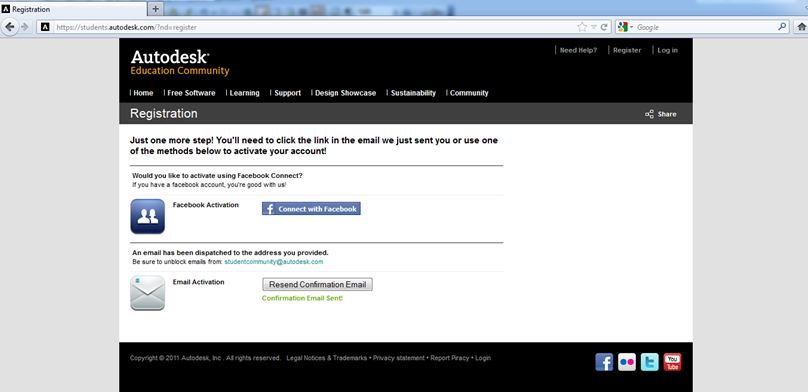Image resolution: width=808 pixels, height=392 pixels.
Task: Click the site identity icon in address bar
Action: coord(45,27)
